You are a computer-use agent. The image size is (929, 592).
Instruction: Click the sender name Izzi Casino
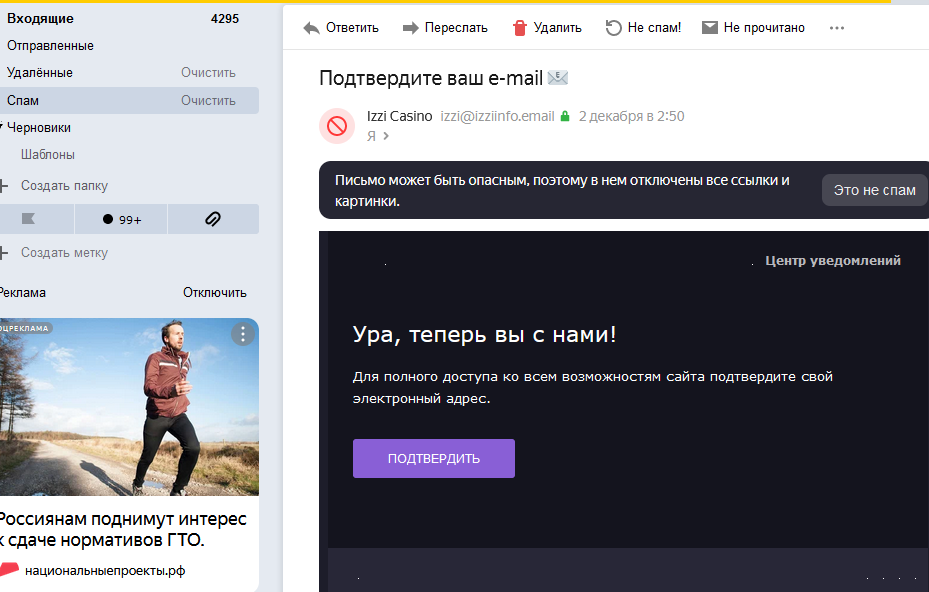click(x=399, y=116)
